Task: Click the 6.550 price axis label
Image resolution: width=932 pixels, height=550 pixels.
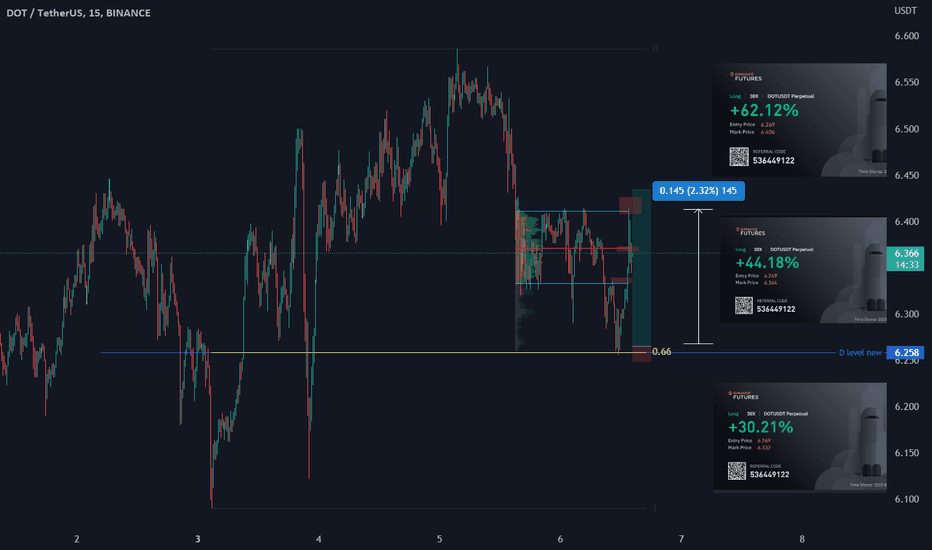Action: [x=906, y=83]
